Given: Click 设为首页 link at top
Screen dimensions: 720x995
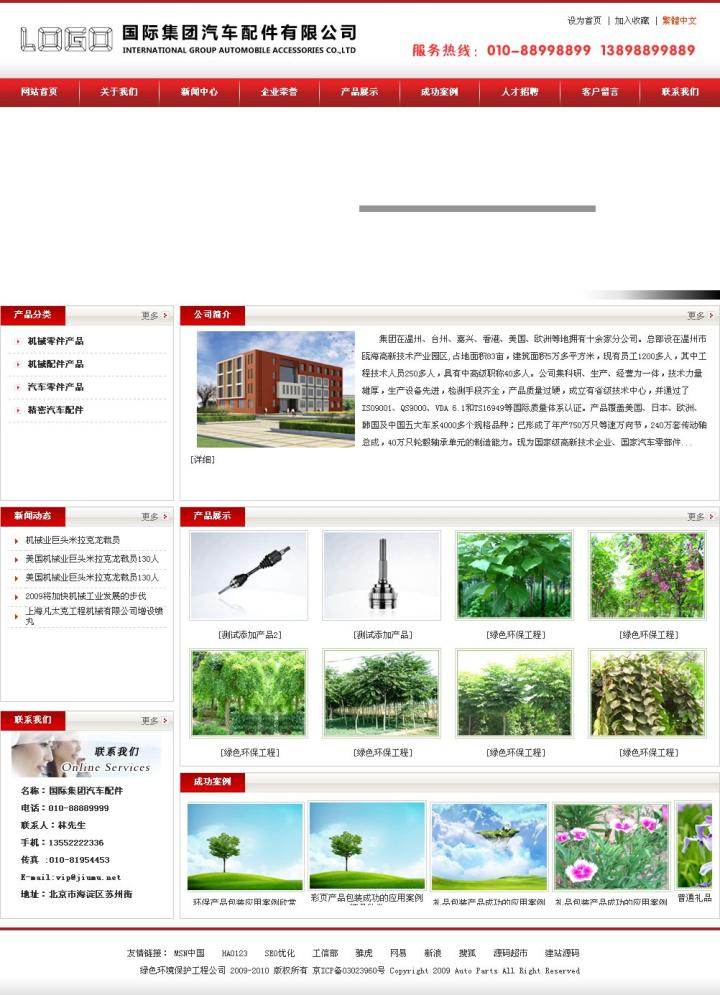Looking at the screenshot, I should pos(584,20).
